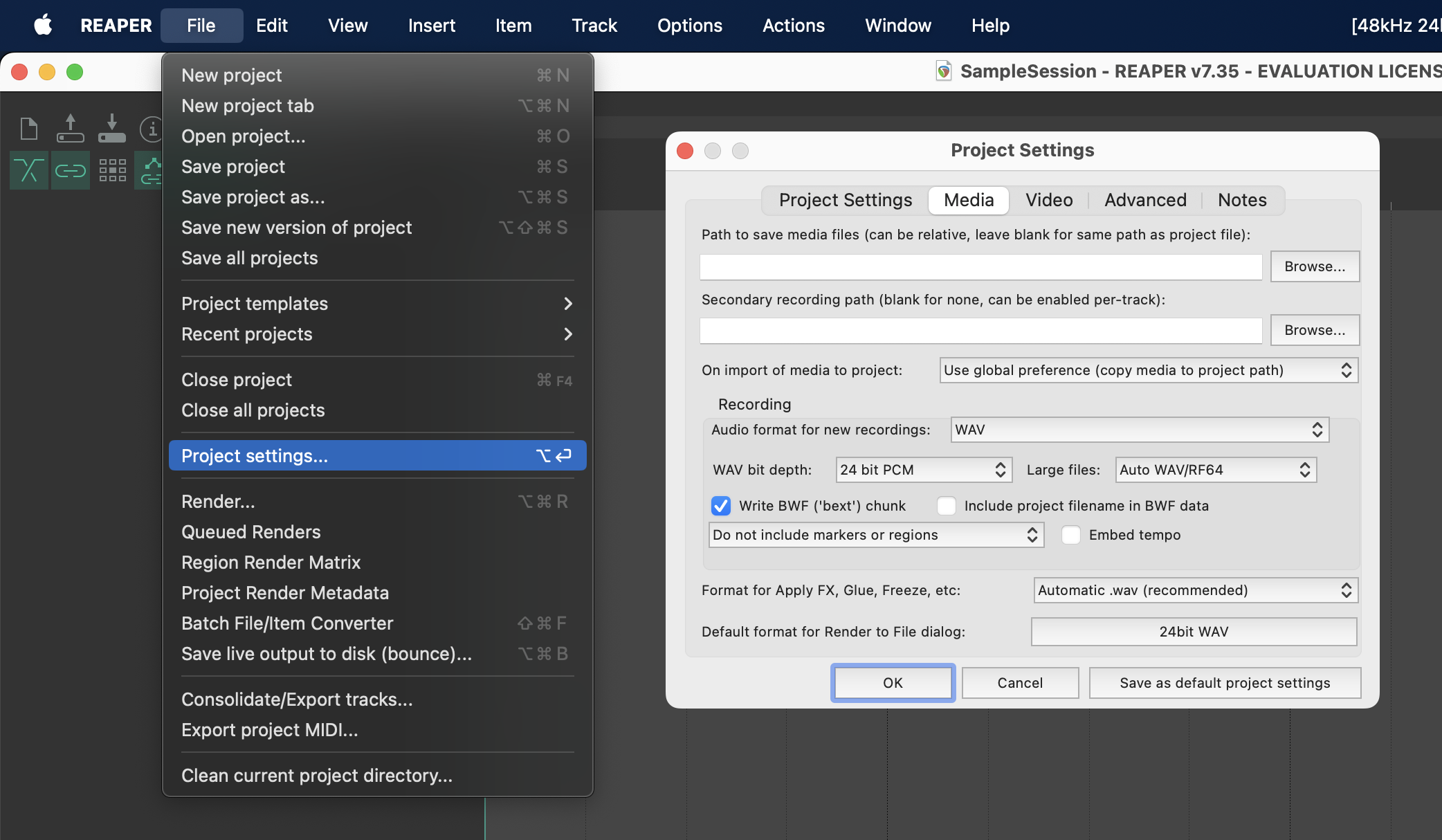Image resolution: width=1442 pixels, height=840 pixels.
Task: Choose Render... from the File menu
Action: [218, 502]
